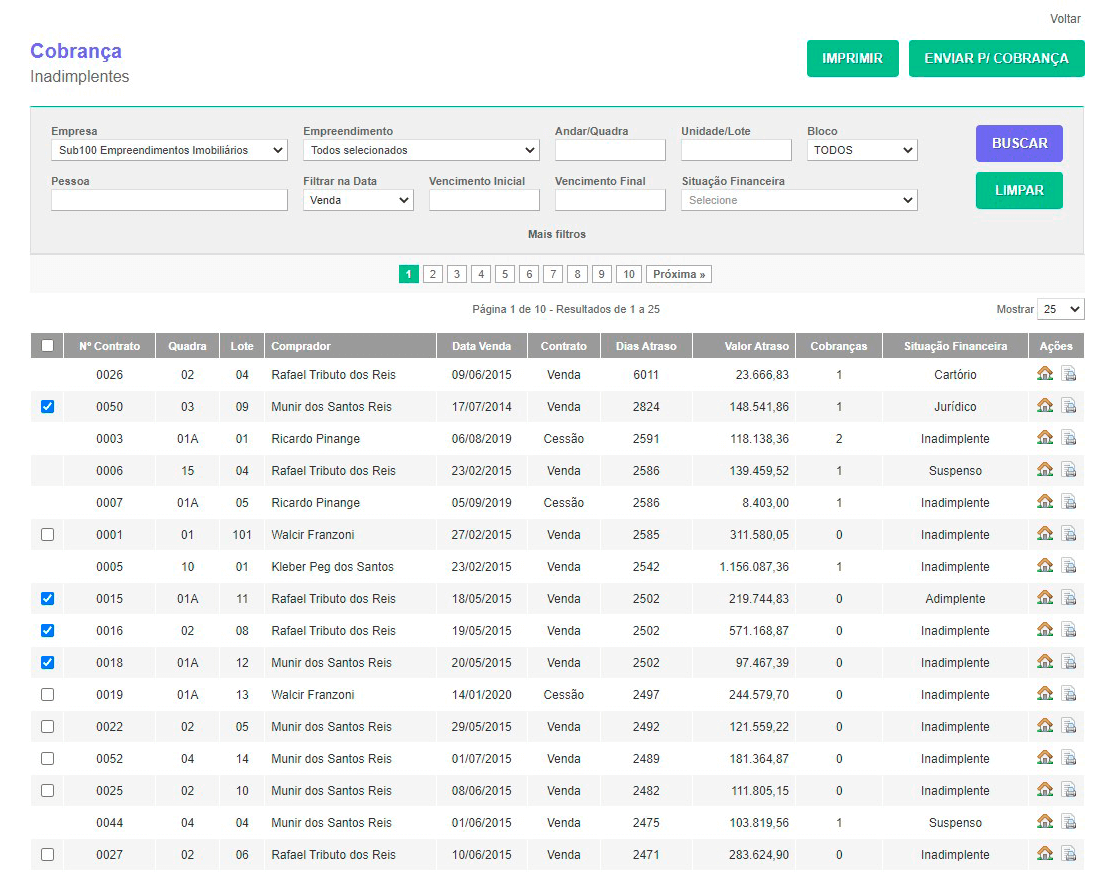
Task: Click Próxima to go to next page
Action: click(x=678, y=274)
